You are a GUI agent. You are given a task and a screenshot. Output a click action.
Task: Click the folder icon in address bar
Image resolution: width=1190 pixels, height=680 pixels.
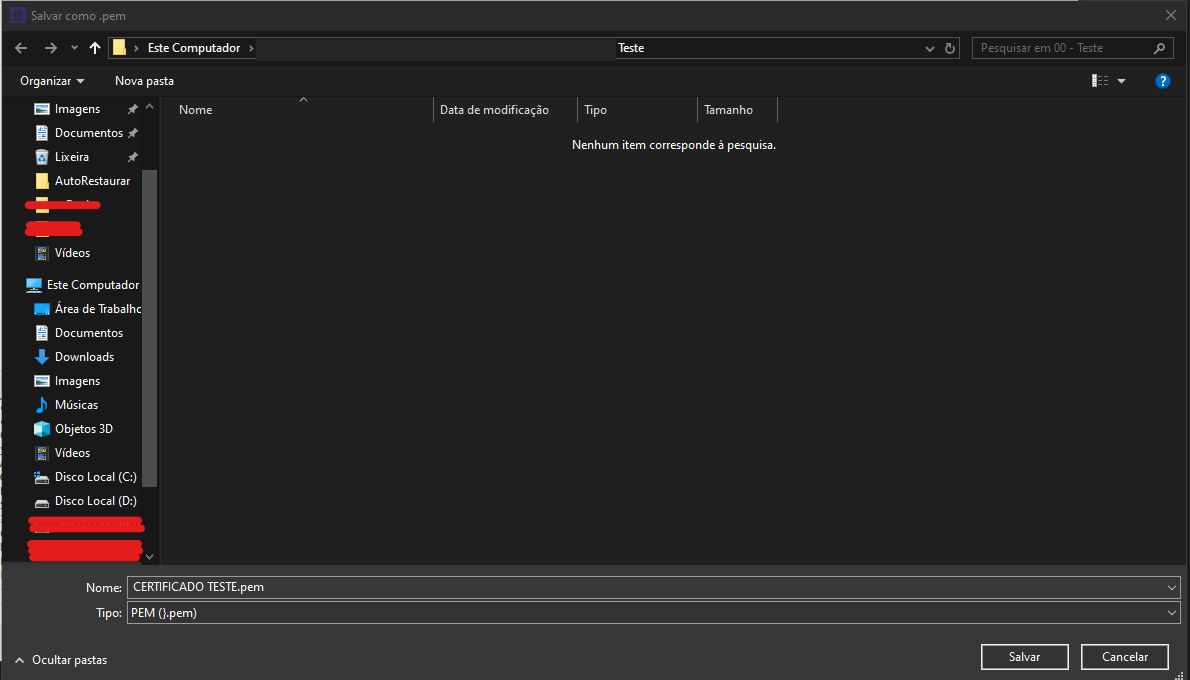coord(119,48)
